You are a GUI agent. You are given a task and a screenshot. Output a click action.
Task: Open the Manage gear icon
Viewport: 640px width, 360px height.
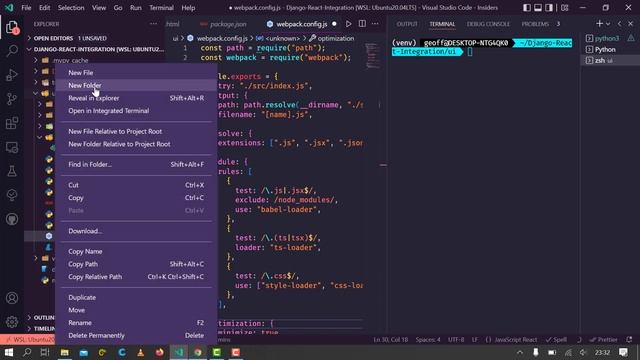[12, 322]
